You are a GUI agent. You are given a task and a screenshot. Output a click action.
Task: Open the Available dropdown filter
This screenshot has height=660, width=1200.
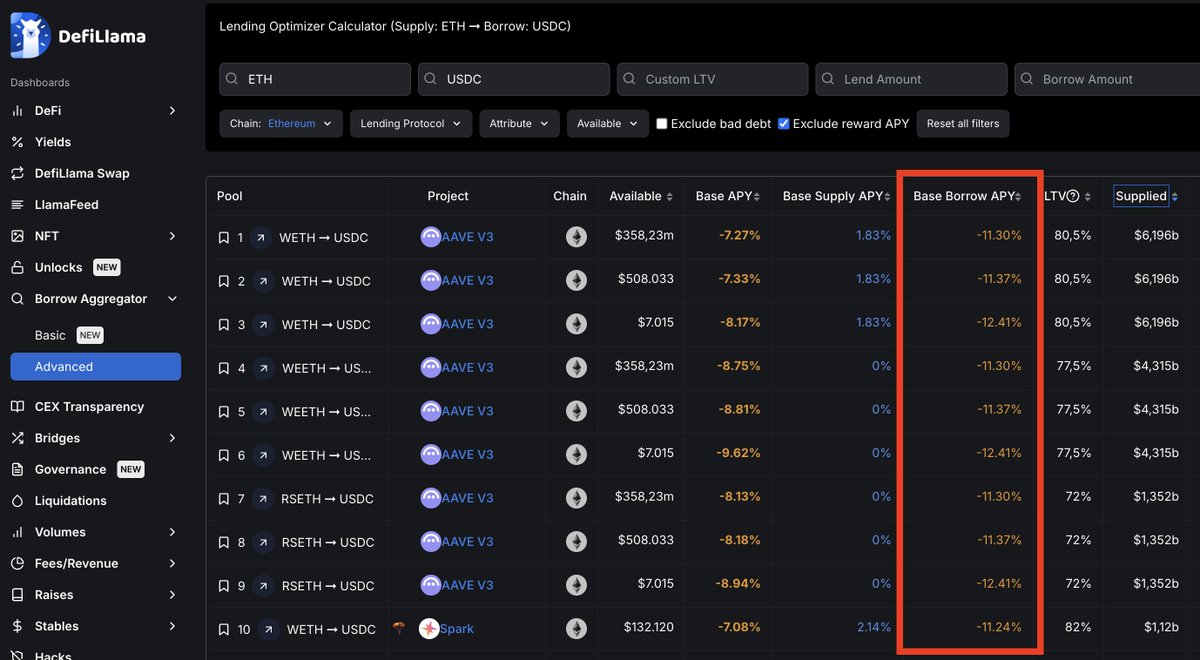[x=608, y=124]
